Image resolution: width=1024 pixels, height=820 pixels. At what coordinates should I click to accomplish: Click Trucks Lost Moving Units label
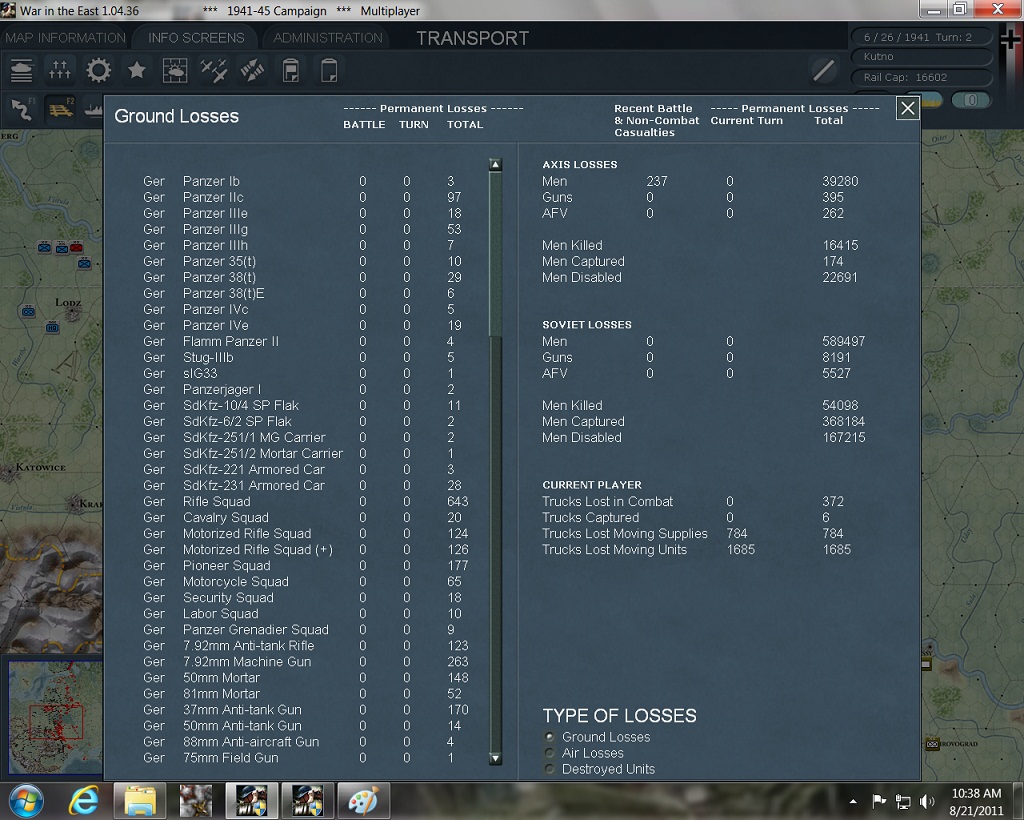(x=614, y=550)
